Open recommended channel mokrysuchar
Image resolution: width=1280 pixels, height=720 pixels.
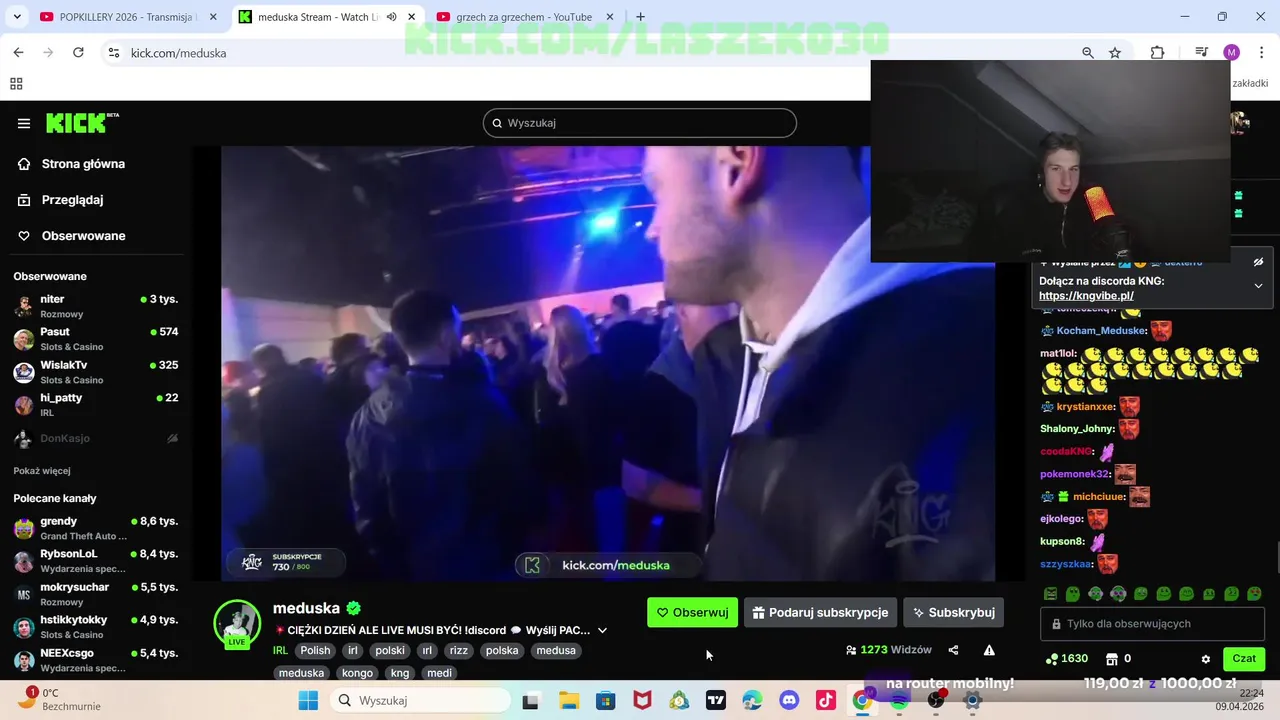pos(96,594)
